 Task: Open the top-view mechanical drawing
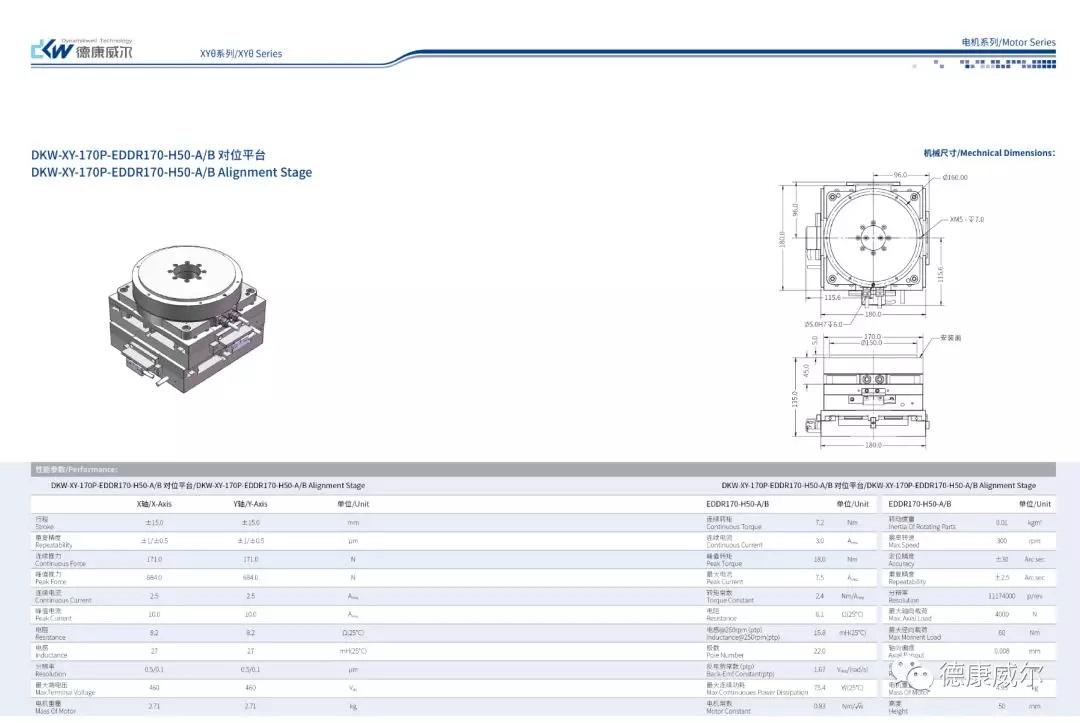click(870, 243)
